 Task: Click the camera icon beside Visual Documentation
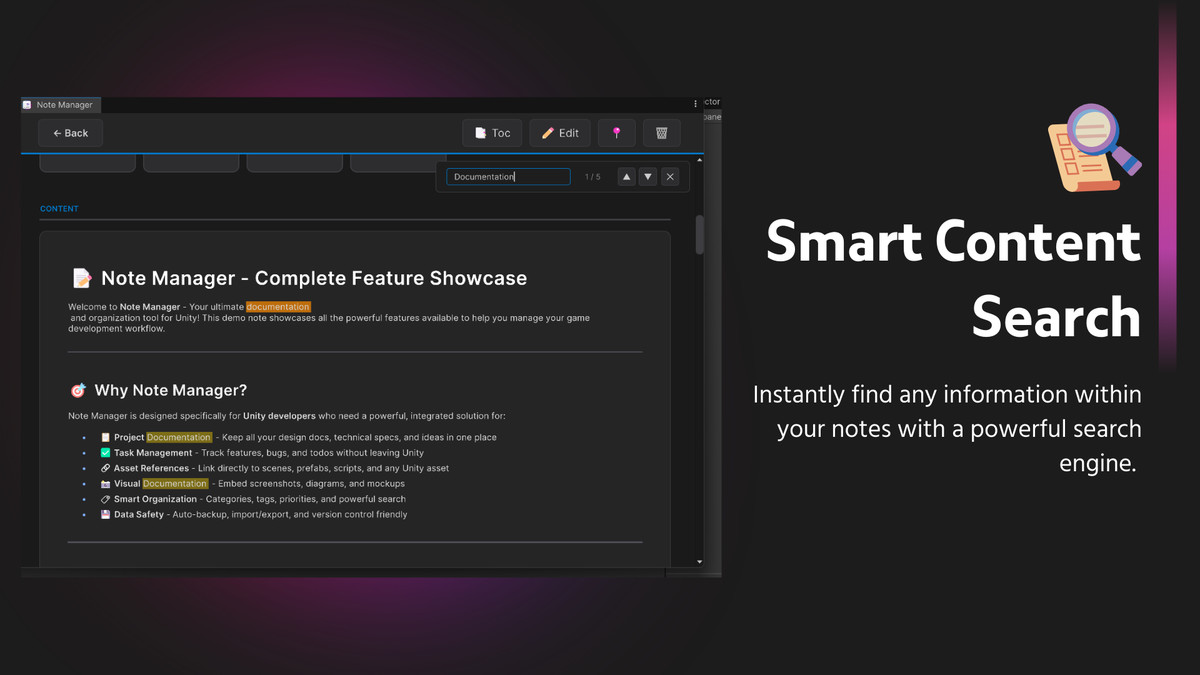(x=105, y=483)
